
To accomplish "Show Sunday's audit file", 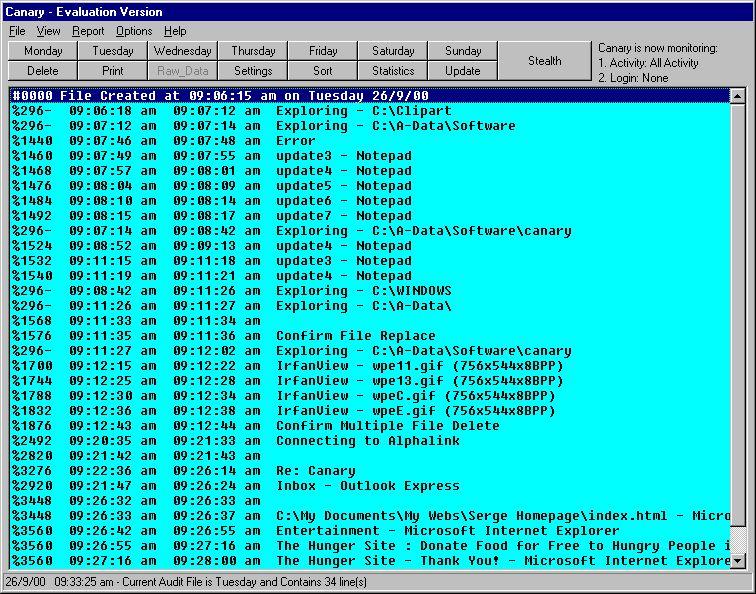I will [463, 51].
